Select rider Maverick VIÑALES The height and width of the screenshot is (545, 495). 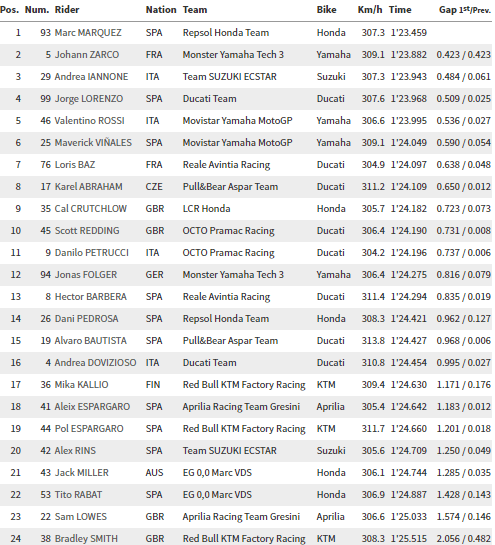pos(93,143)
